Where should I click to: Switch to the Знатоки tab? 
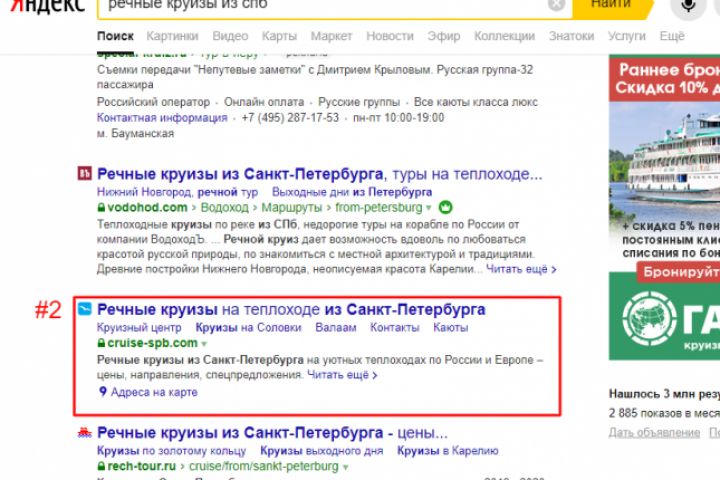coord(571,36)
